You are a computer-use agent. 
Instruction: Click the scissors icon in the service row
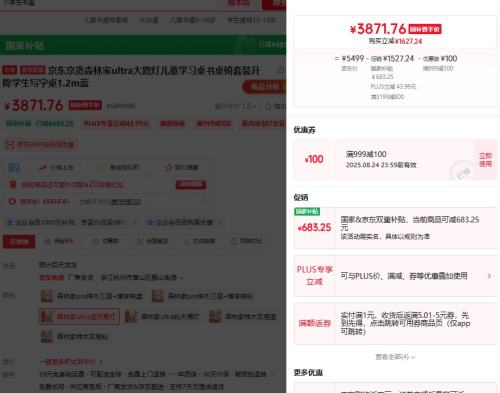tap(140, 241)
